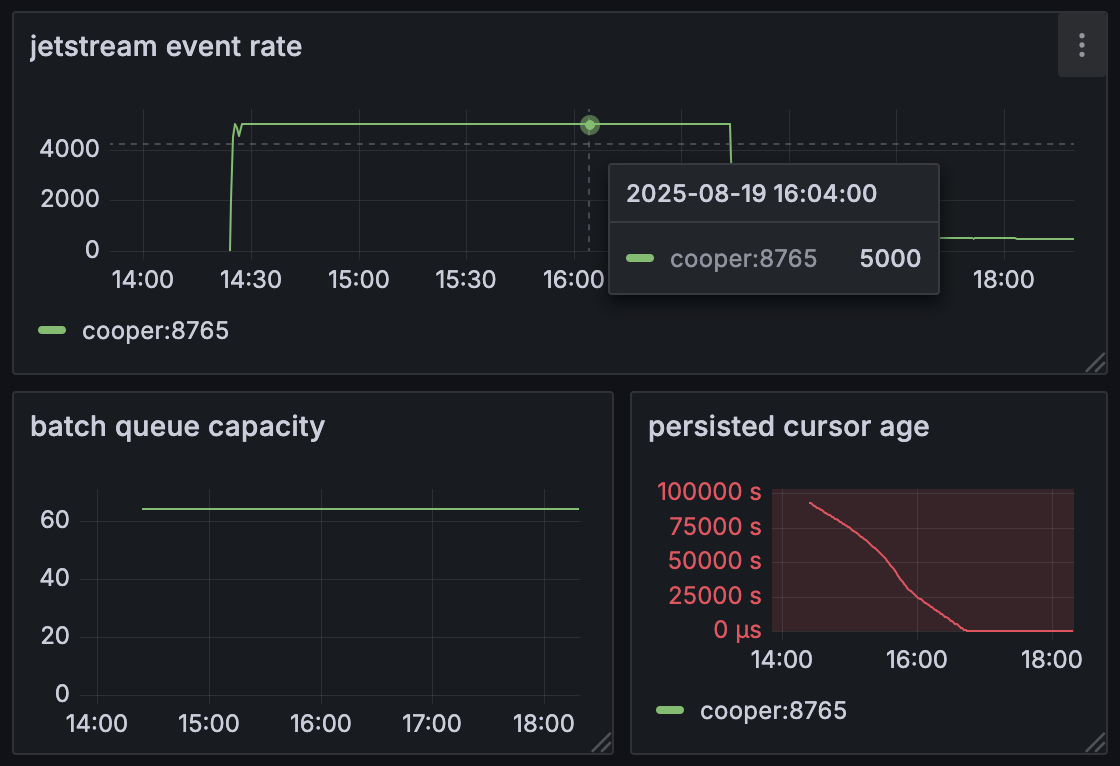Image resolution: width=1120 pixels, height=766 pixels.
Task: Open persisted cursor age title dropdown
Action: coord(788,427)
